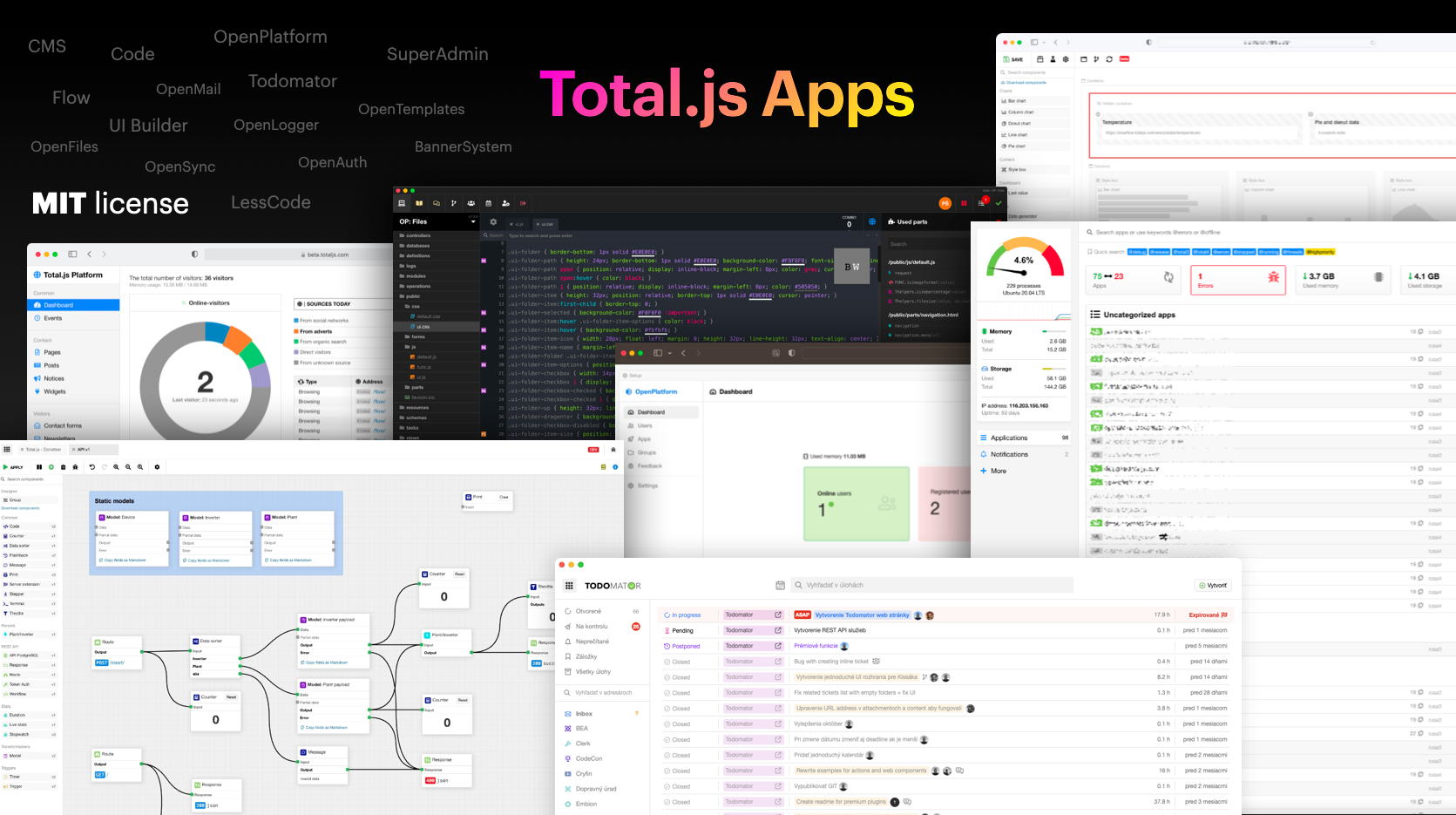Click the shield icon in CMS browser toolbar
Image resolution: width=1456 pixels, height=815 pixels.
pyautogui.click(x=194, y=255)
